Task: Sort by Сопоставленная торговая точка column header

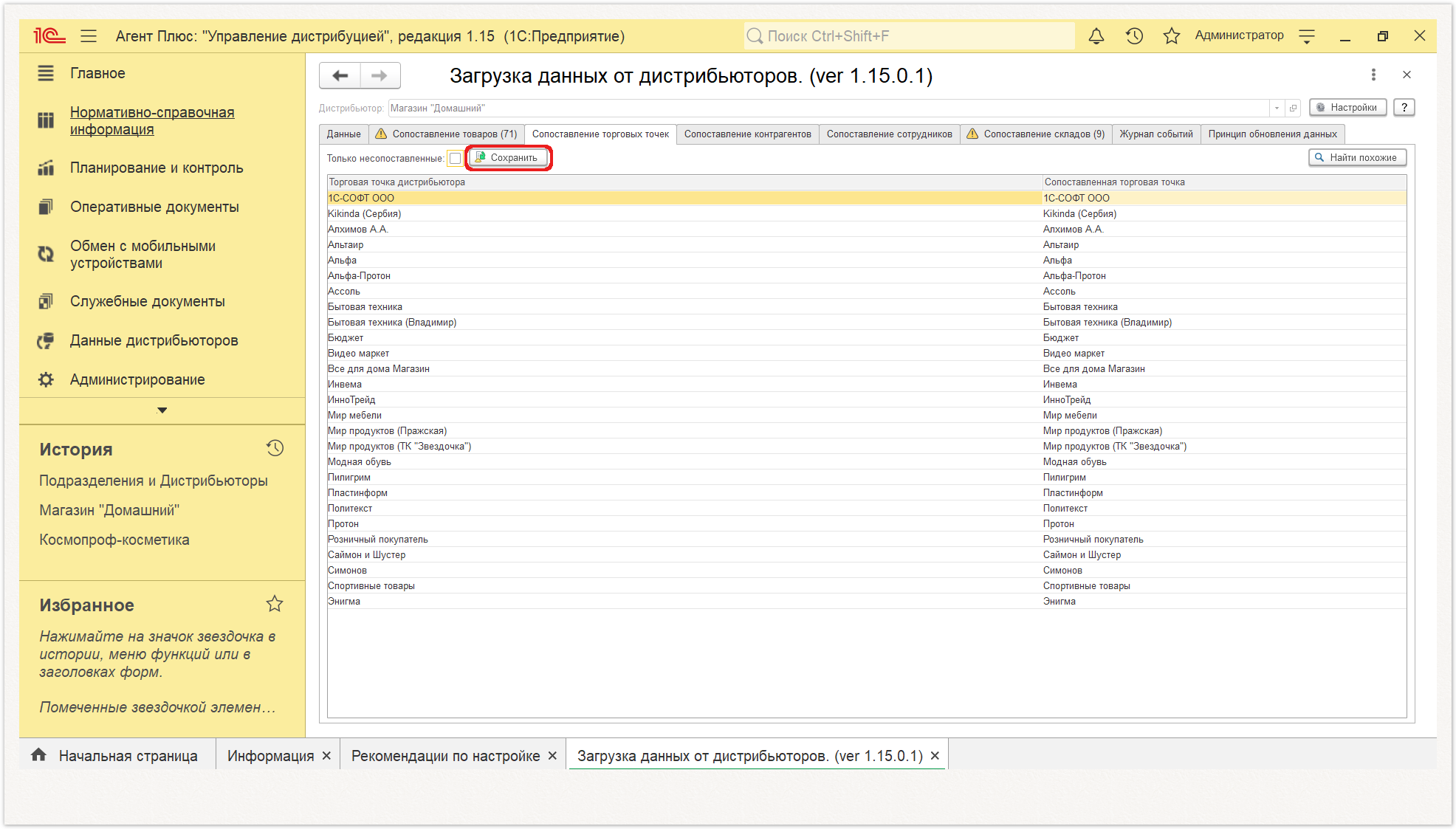Action: pos(1224,182)
